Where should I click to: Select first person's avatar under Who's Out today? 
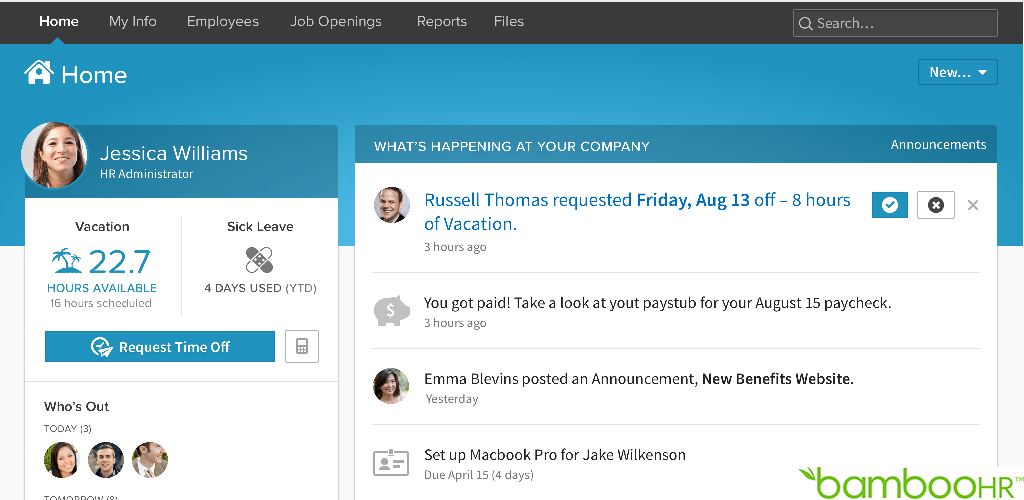point(62,460)
